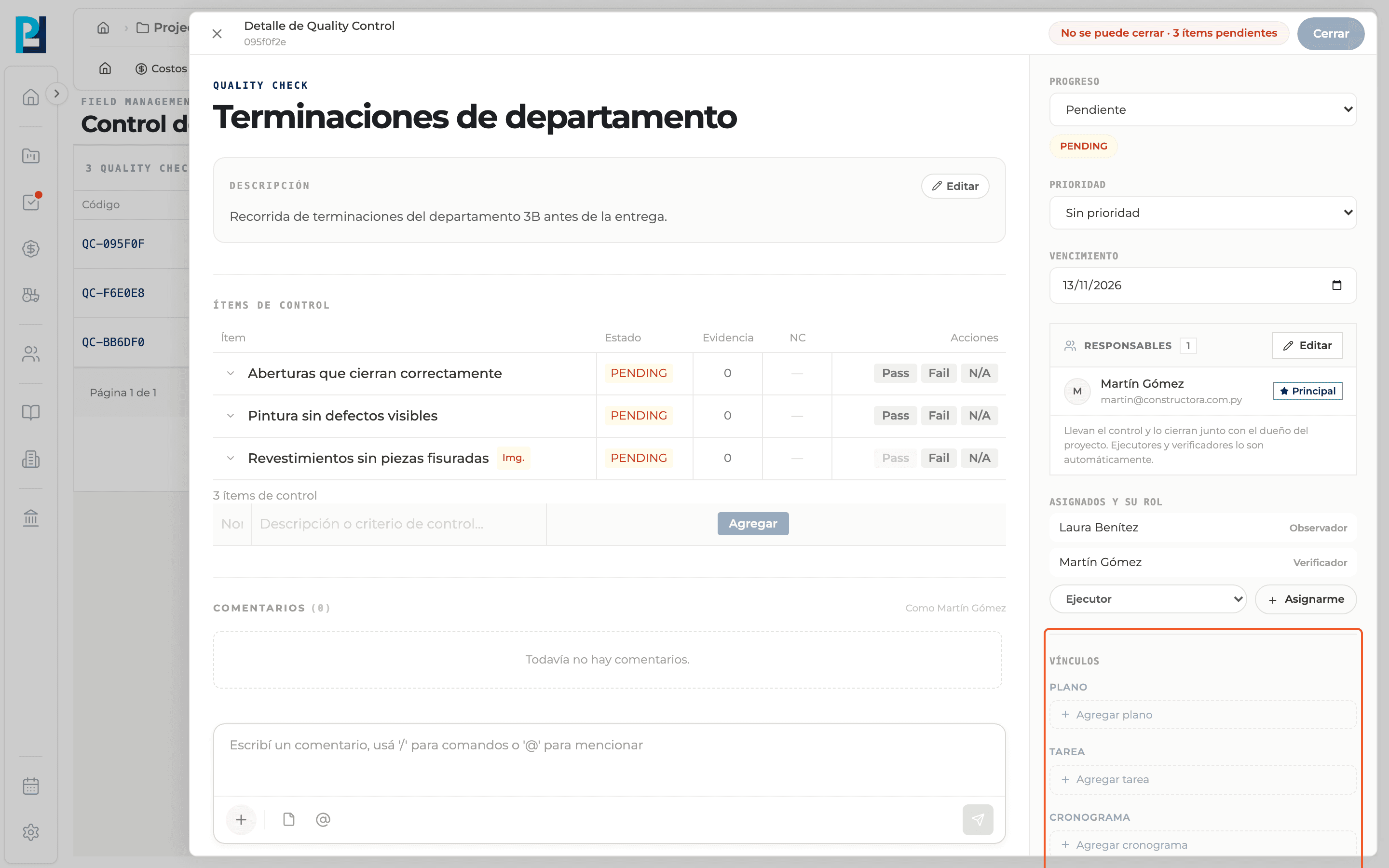Image resolution: width=1389 pixels, height=868 pixels.
Task: Click the document file icon in comment toolbar
Action: point(289,820)
